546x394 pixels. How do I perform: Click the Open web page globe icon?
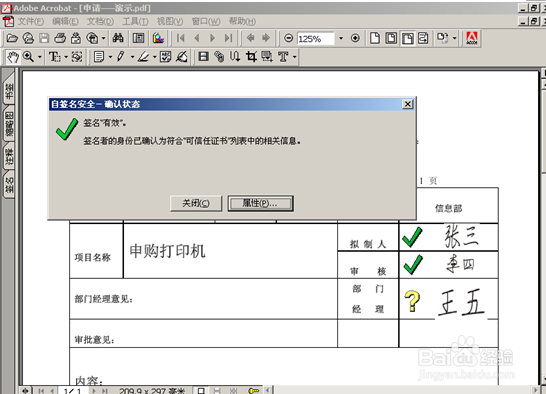pos(28,38)
